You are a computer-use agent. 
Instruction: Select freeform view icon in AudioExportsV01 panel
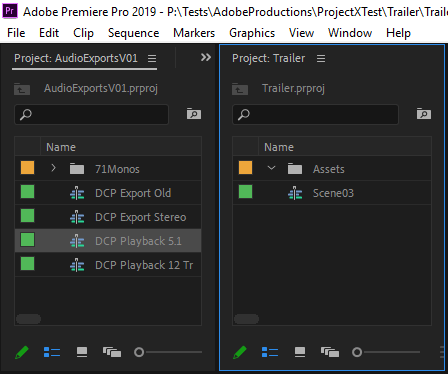(112, 352)
